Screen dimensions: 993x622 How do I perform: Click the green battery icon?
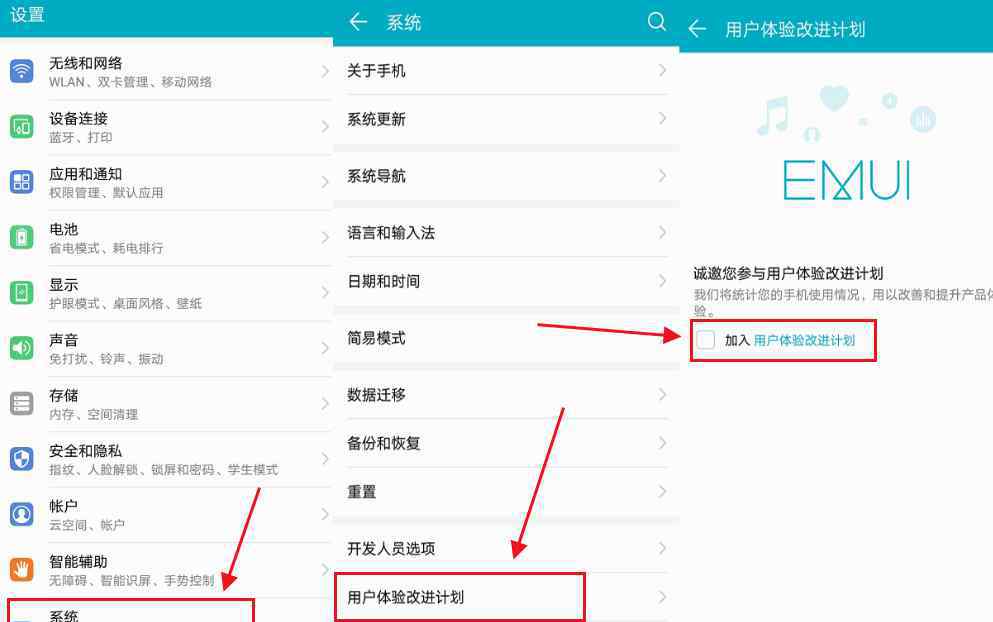(21, 237)
